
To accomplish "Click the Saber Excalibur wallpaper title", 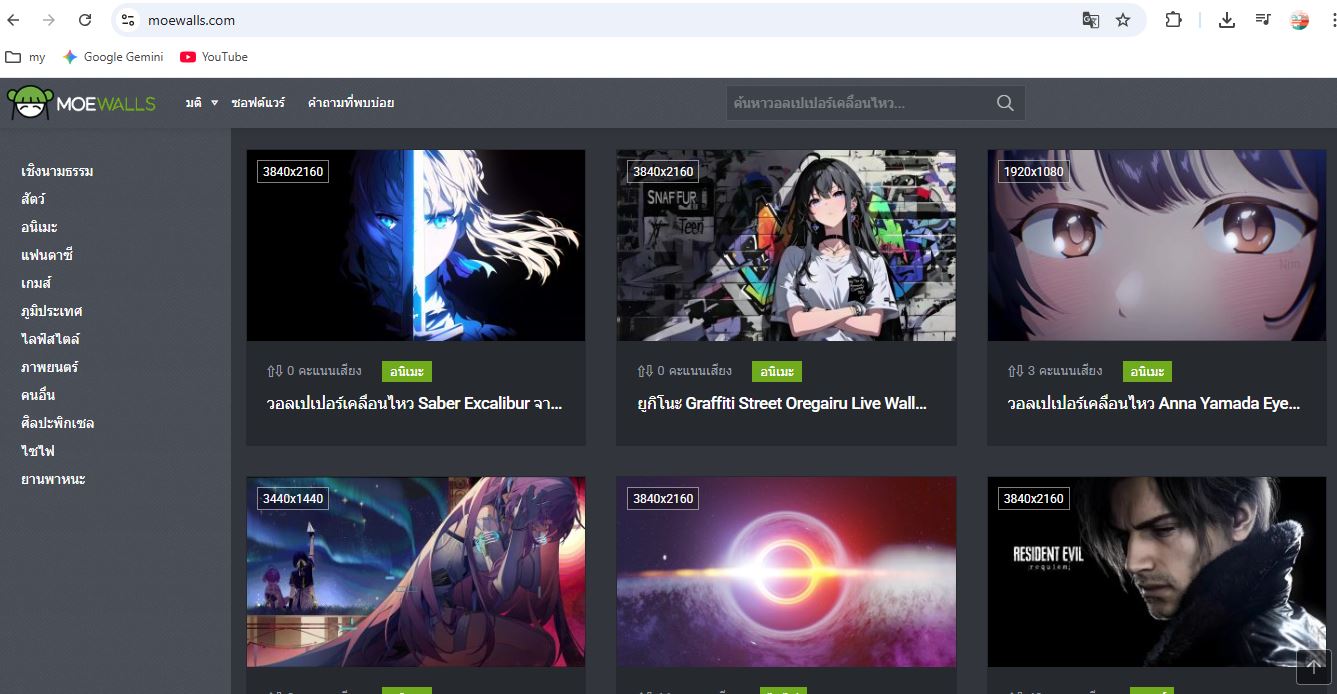I will tap(414, 404).
